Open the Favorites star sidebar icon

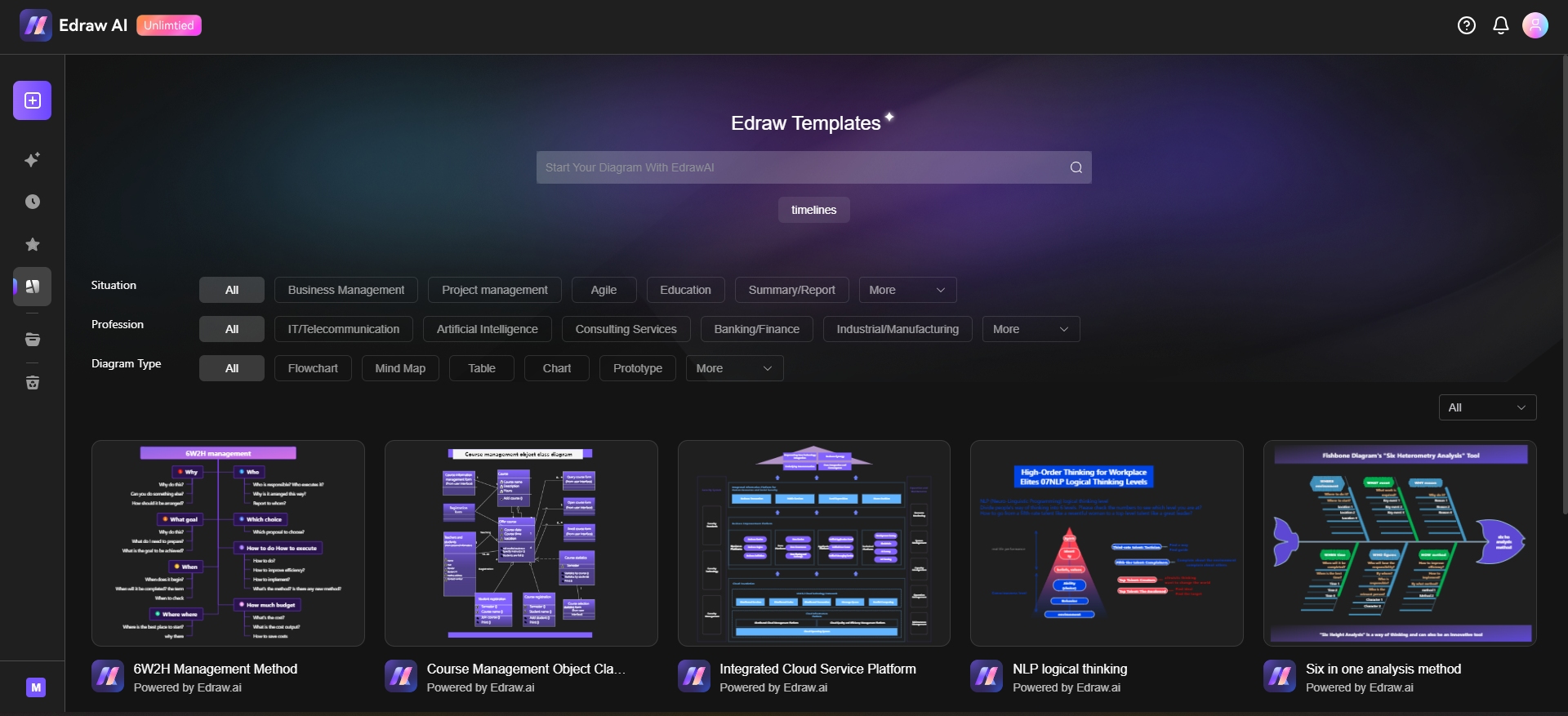coord(32,244)
